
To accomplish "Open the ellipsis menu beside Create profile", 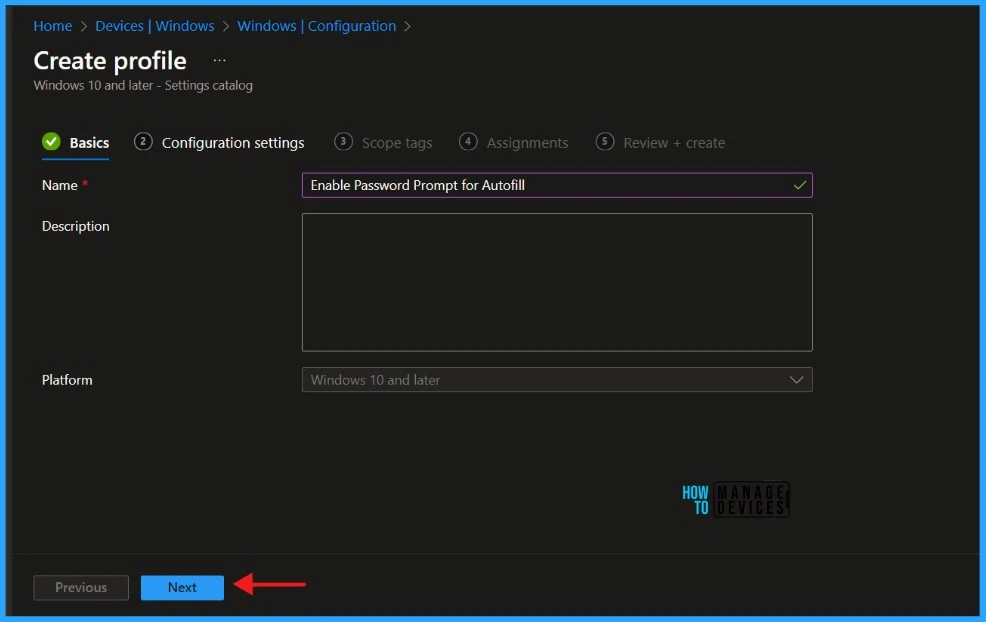I will point(219,60).
